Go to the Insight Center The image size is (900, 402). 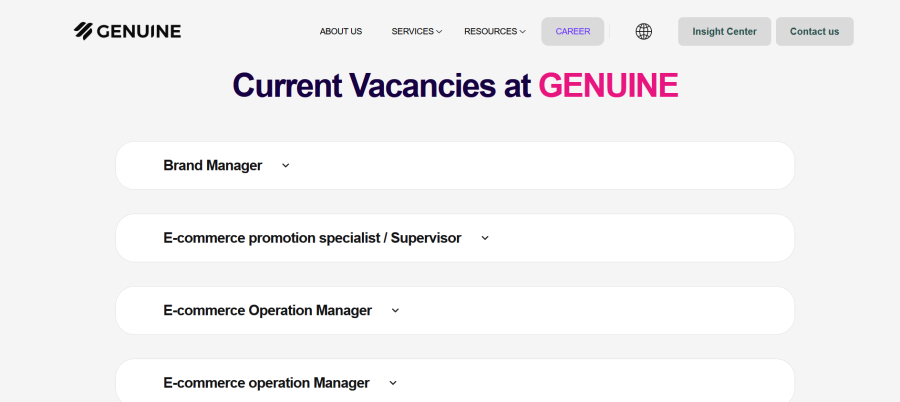(x=724, y=31)
